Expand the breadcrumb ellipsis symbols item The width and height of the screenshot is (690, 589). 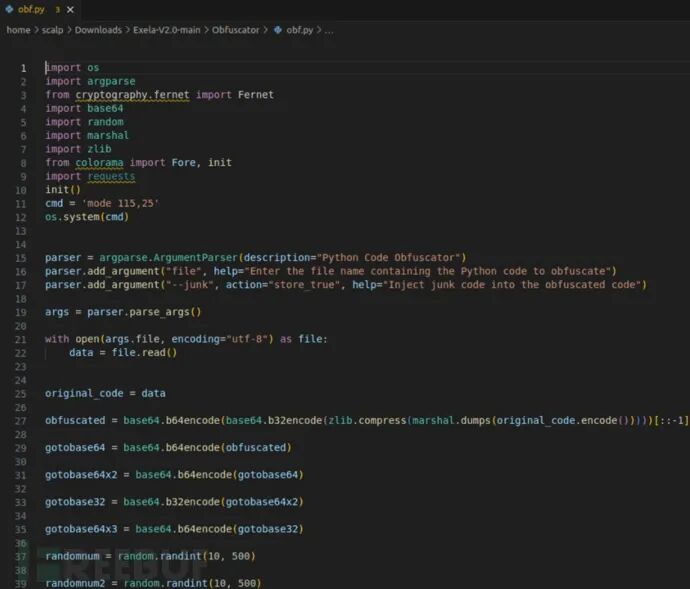pos(329,31)
